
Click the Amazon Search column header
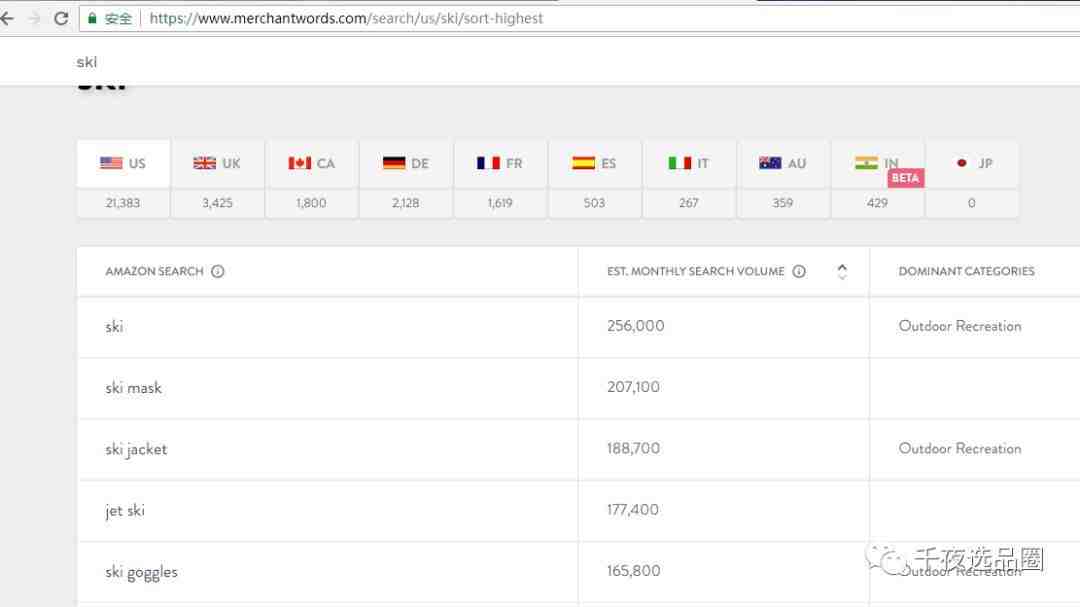154,271
